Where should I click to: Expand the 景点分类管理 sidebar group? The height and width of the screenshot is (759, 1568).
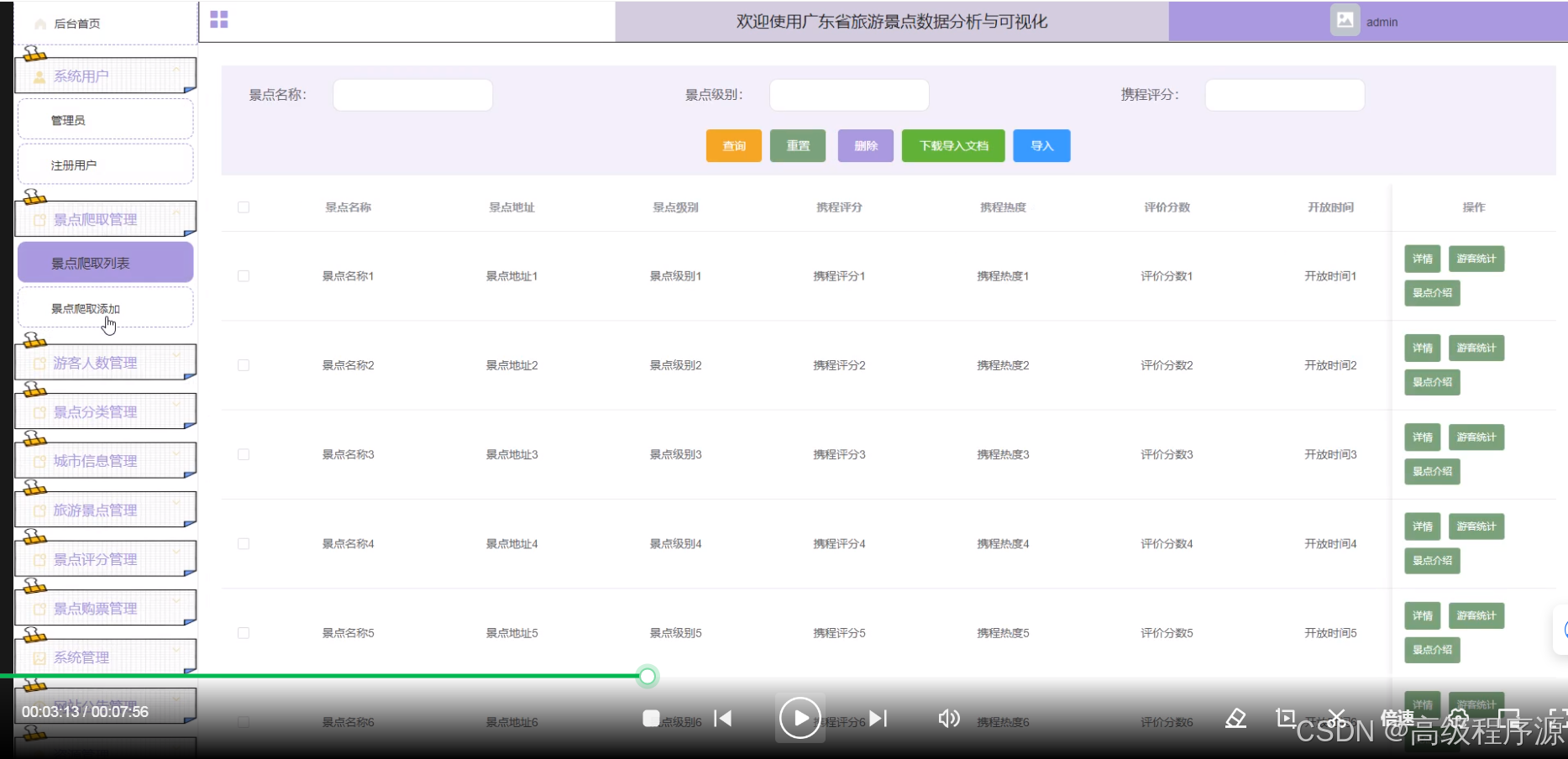[x=106, y=411]
